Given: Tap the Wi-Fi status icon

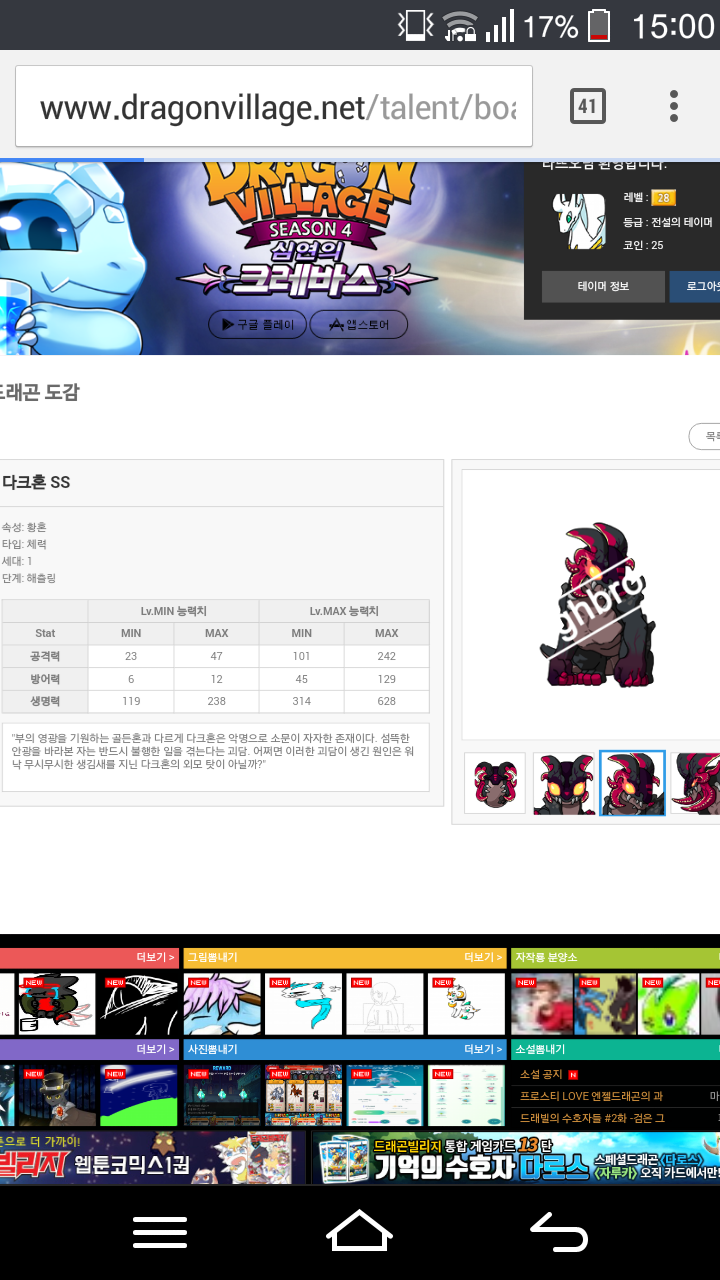Looking at the screenshot, I should [460, 25].
